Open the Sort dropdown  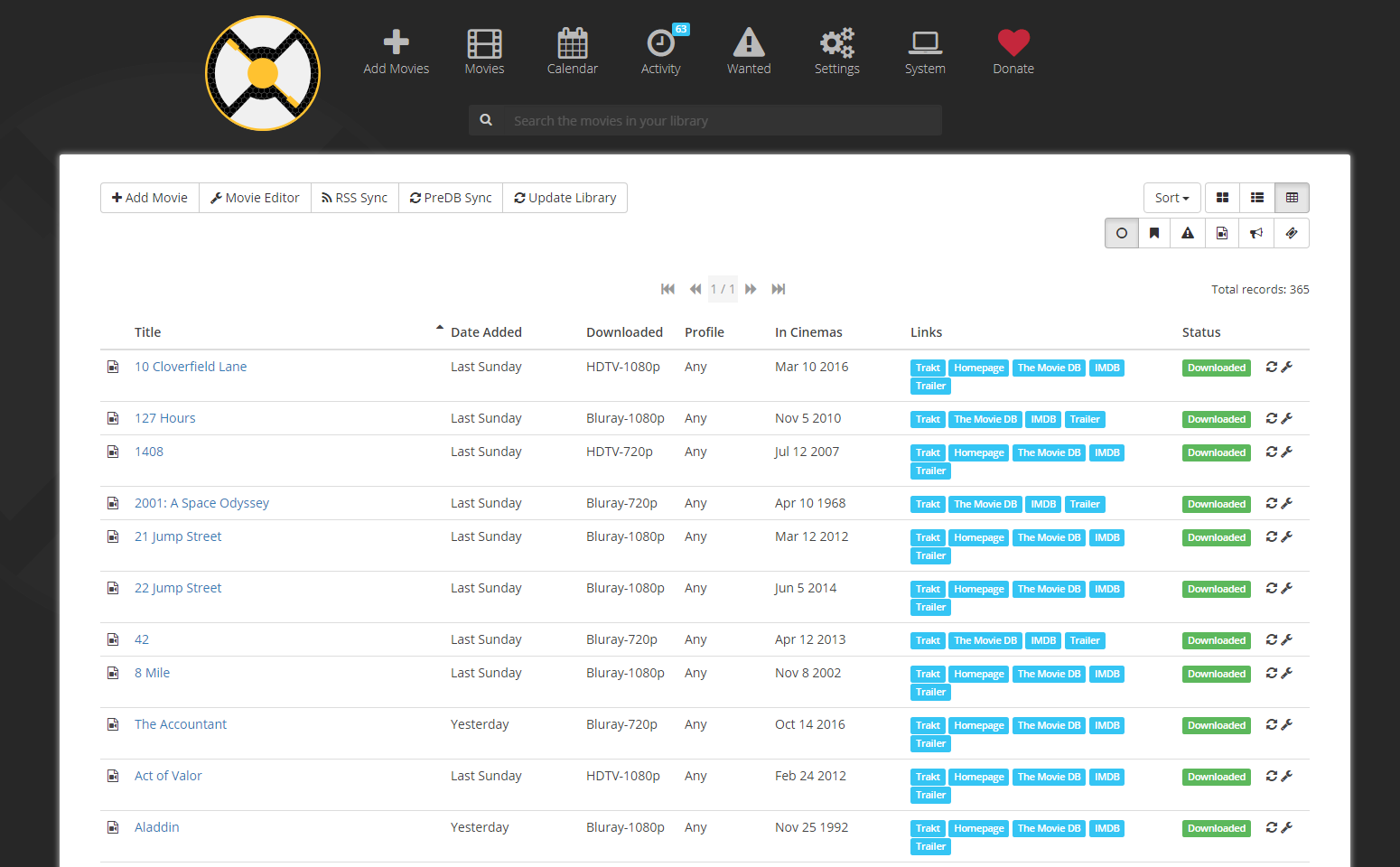(x=1171, y=198)
